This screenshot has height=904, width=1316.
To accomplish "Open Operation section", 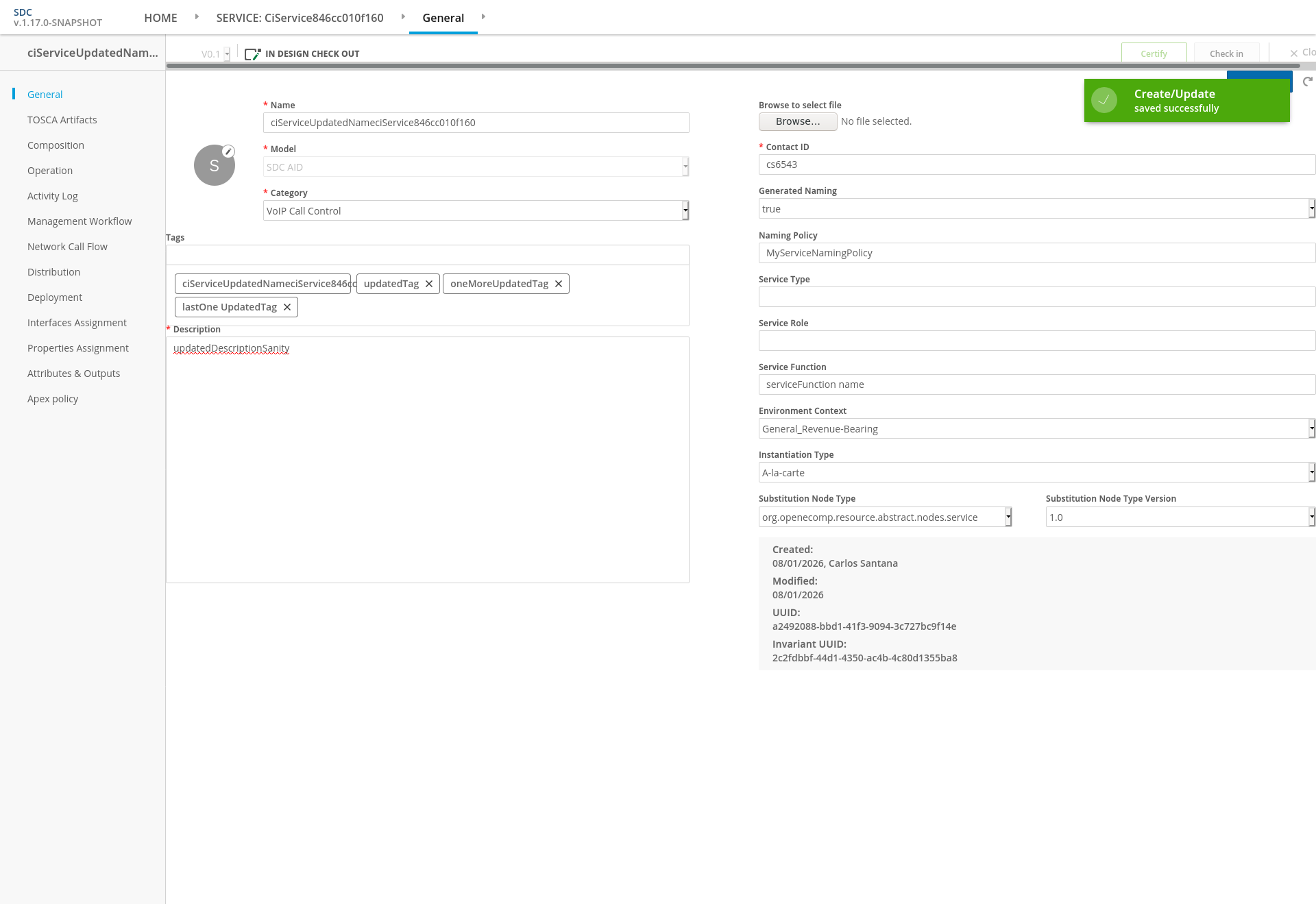I will 50,171.
